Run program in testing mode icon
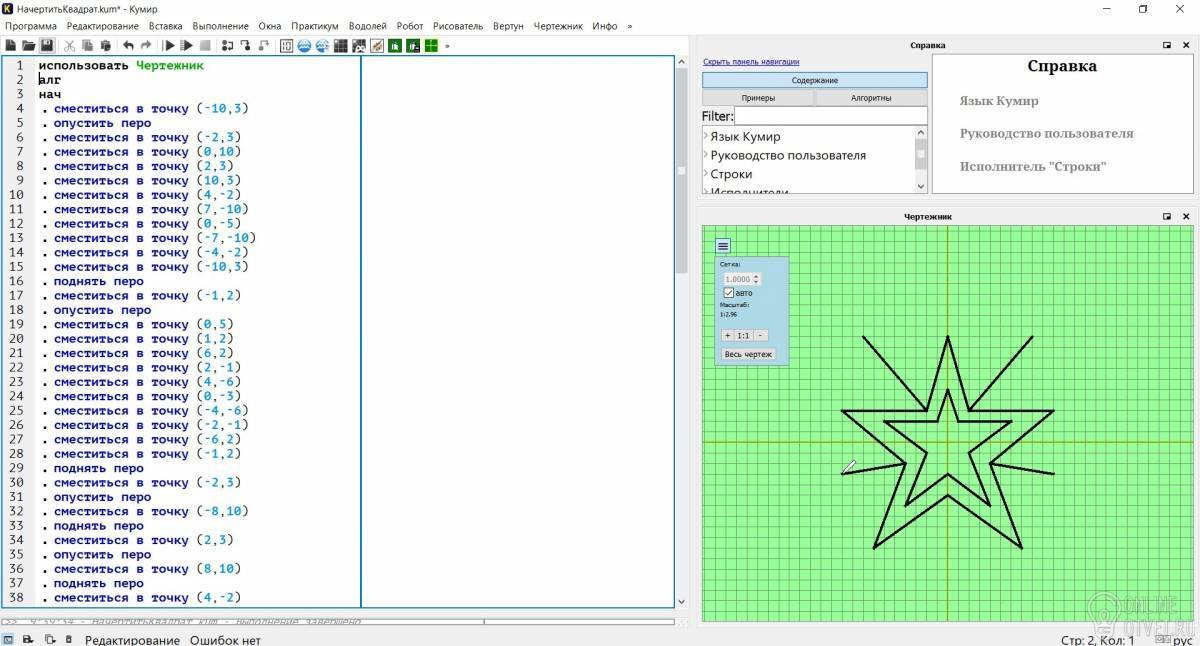1200x646 pixels. click(x=187, y=45)
